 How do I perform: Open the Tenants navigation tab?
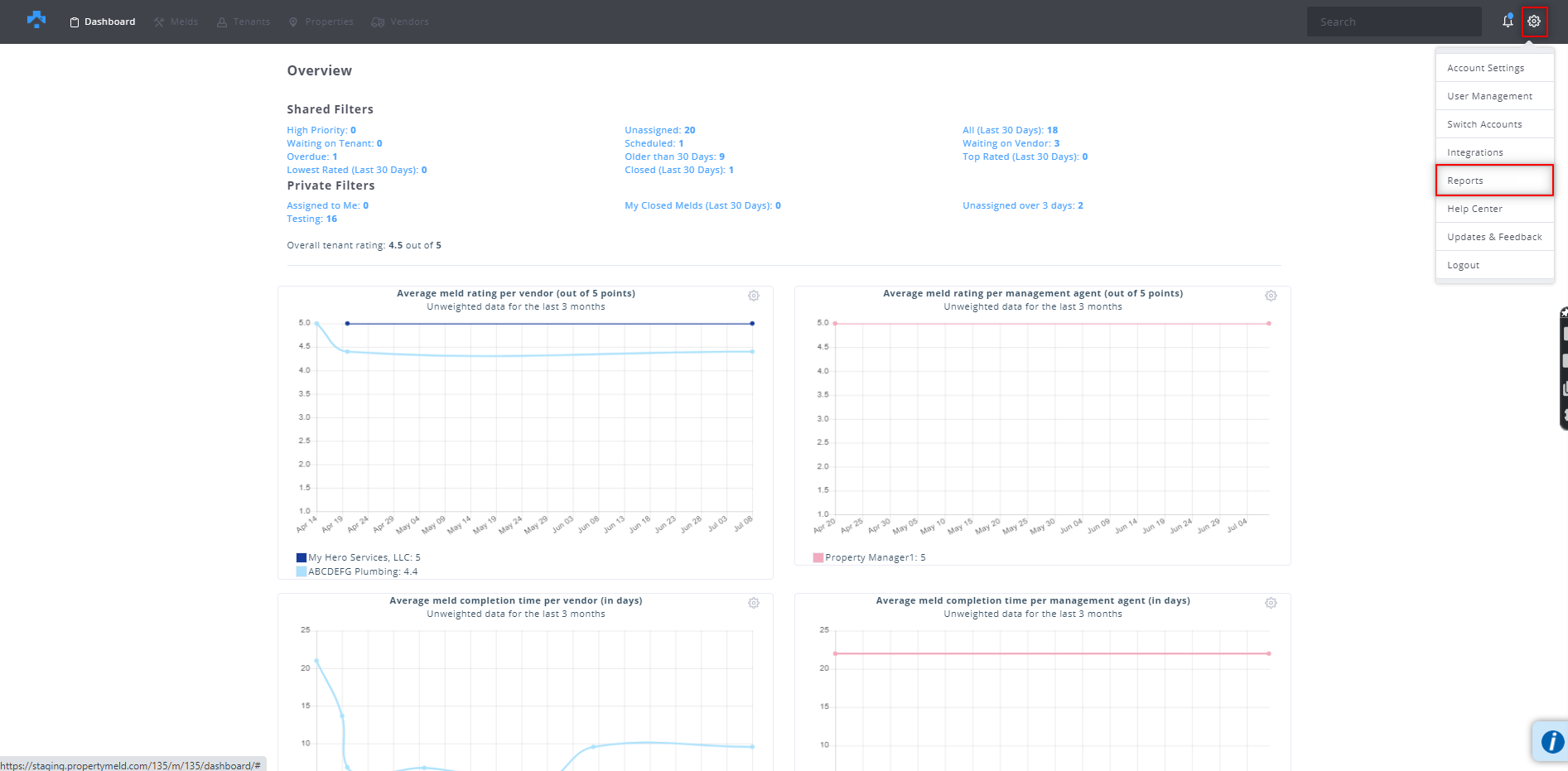pyautogui.click(x=244, y=22)
